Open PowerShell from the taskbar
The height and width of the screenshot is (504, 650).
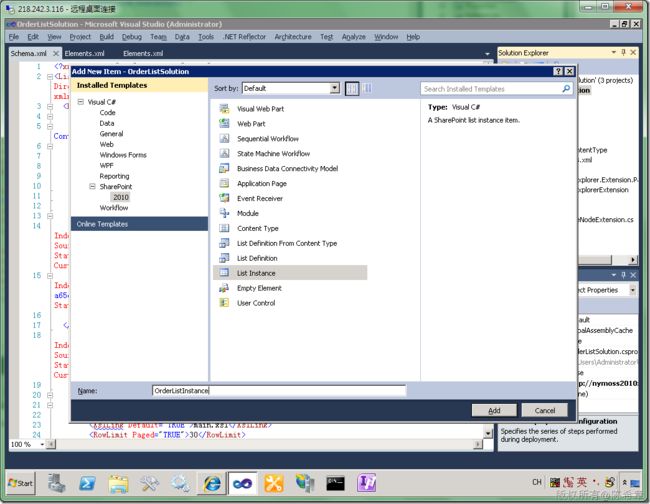[x=87, y=483]
